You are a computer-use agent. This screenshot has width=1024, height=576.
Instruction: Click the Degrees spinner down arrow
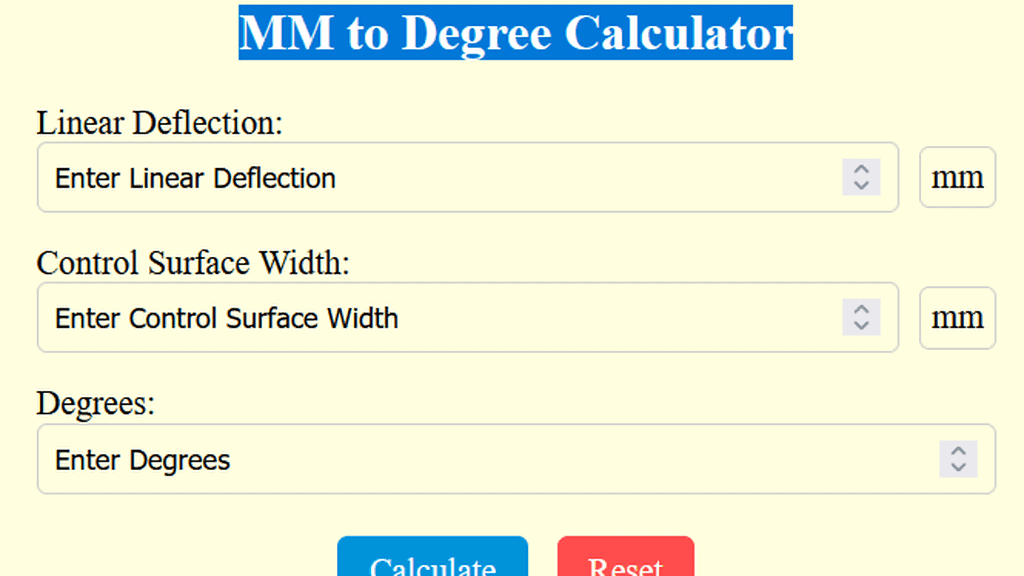958,467
